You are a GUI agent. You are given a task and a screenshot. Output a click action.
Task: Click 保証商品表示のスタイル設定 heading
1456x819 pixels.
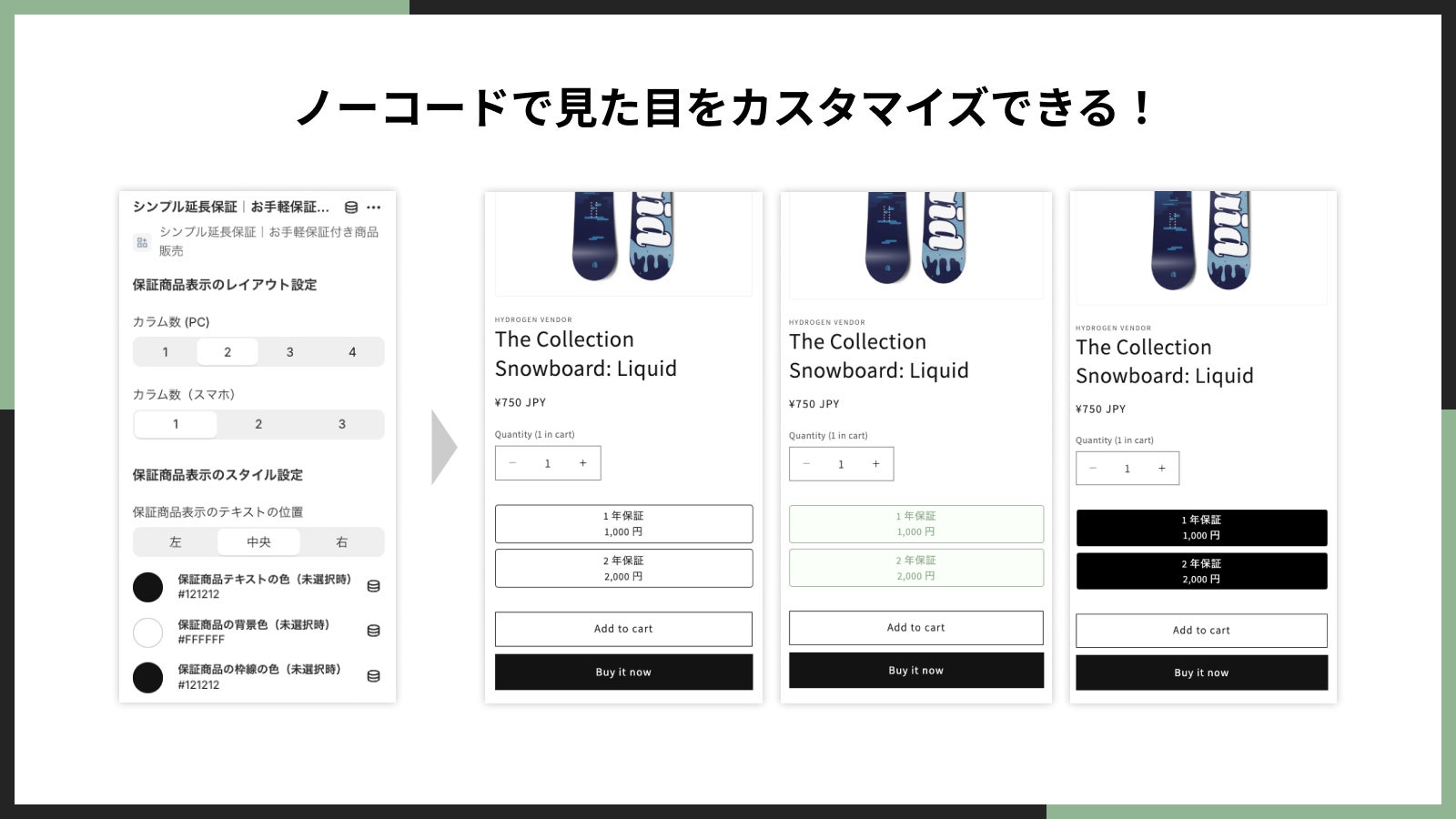[x=217, y=475]
